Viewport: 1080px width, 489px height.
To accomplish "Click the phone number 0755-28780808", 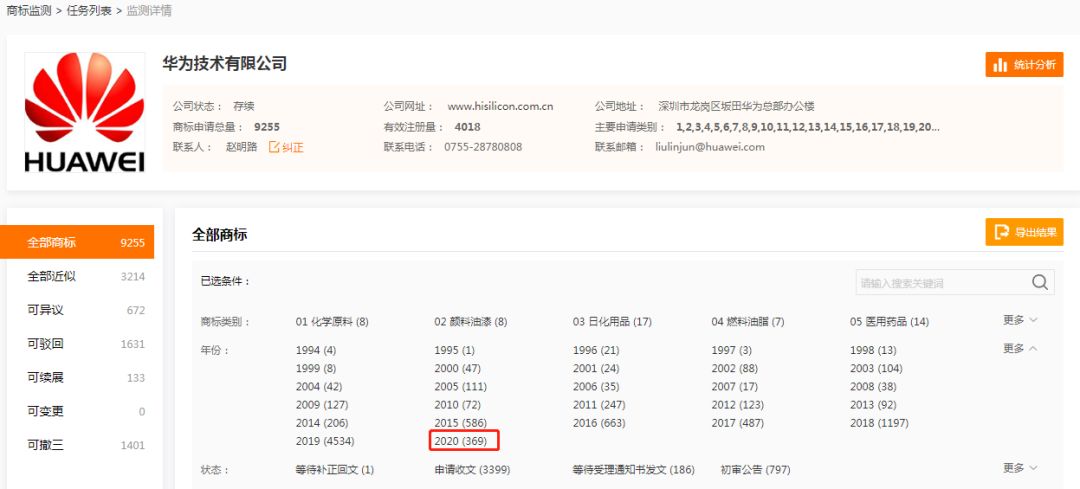I will 483,147.
